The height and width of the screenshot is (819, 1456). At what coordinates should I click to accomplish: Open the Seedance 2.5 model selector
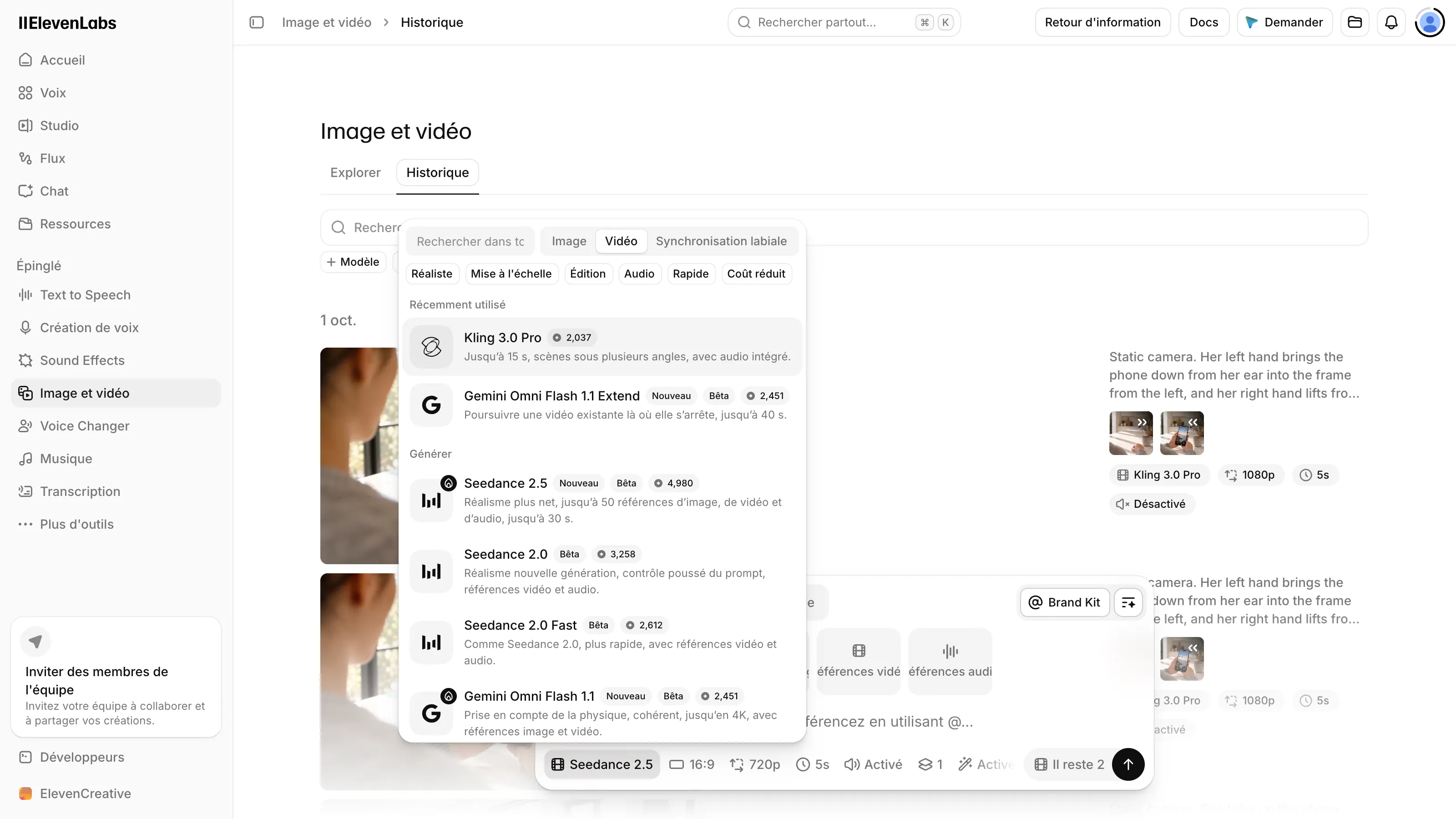602,764
